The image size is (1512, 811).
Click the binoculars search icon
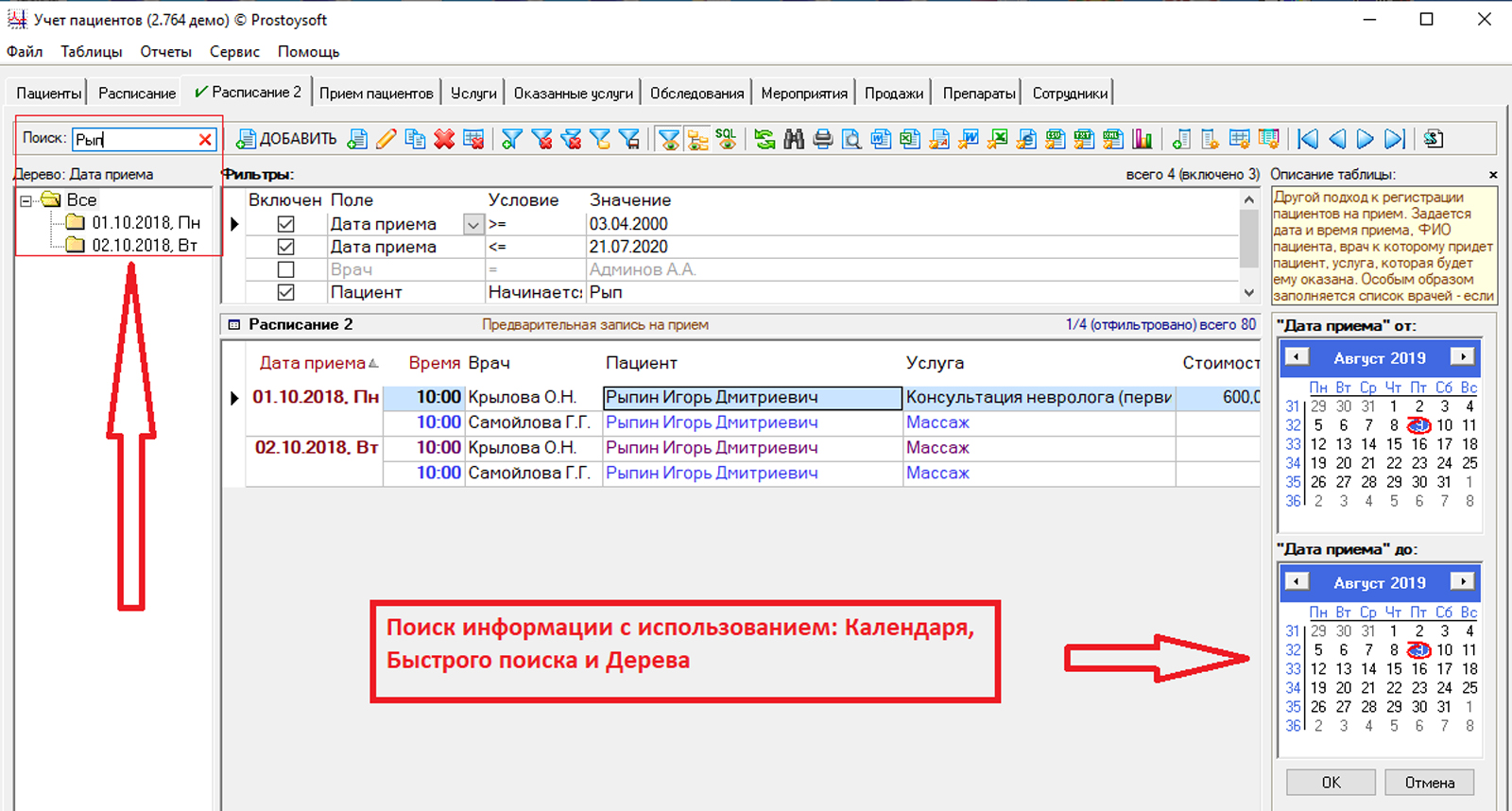coord(794,139)
